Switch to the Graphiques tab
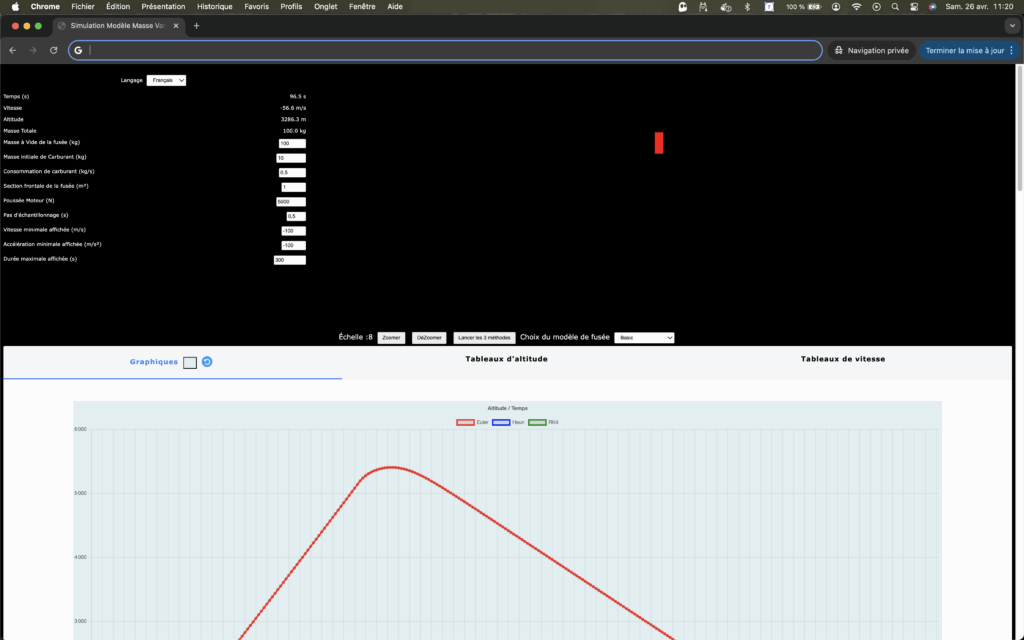This screenshot has width=1024, height=640. (x=153, y=362)
